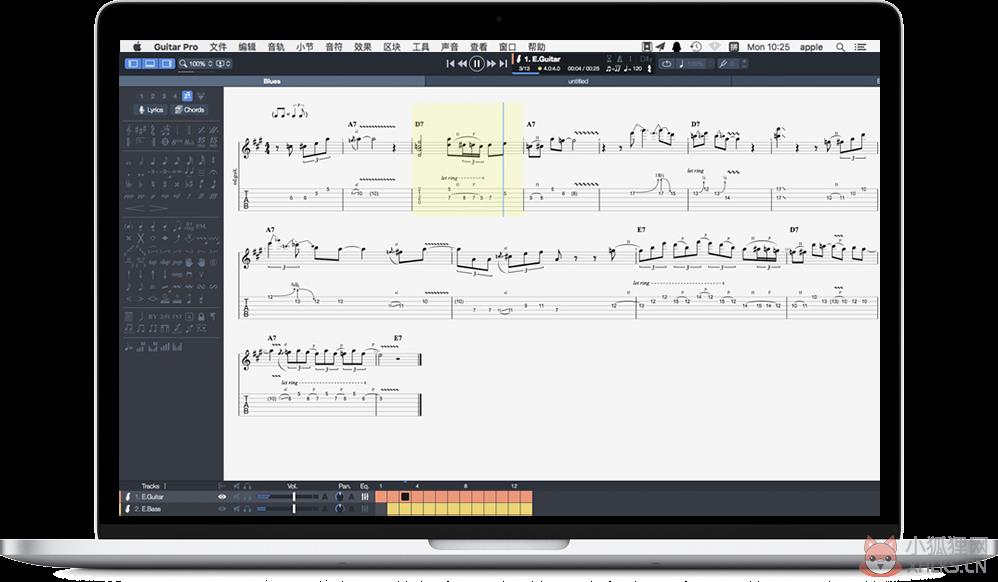Click the black current-bar block in E.Guitar timeline
998x582 pixels.
click(x=405, y=497)
